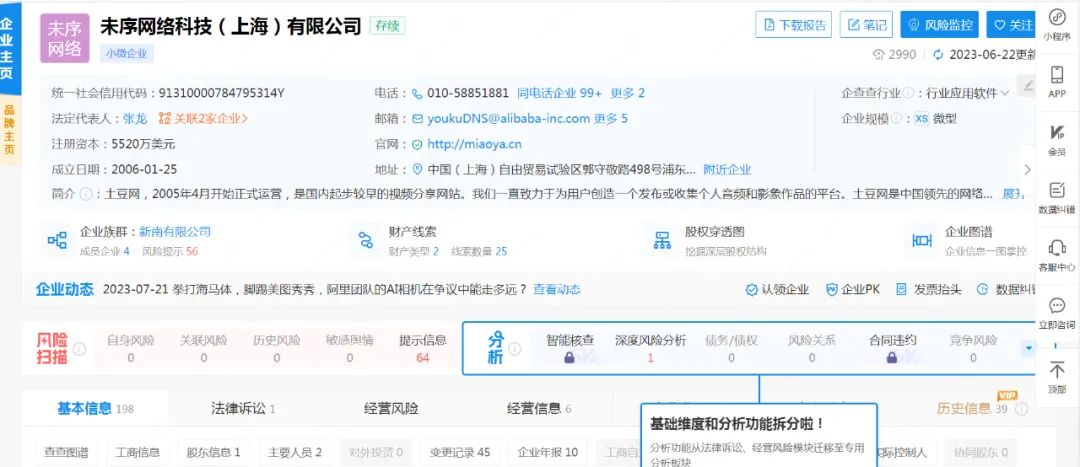Viewport: 1080px width, 467px height.
Task: Switch to the 品牌主页 side tab
Action: click(9, 130)
